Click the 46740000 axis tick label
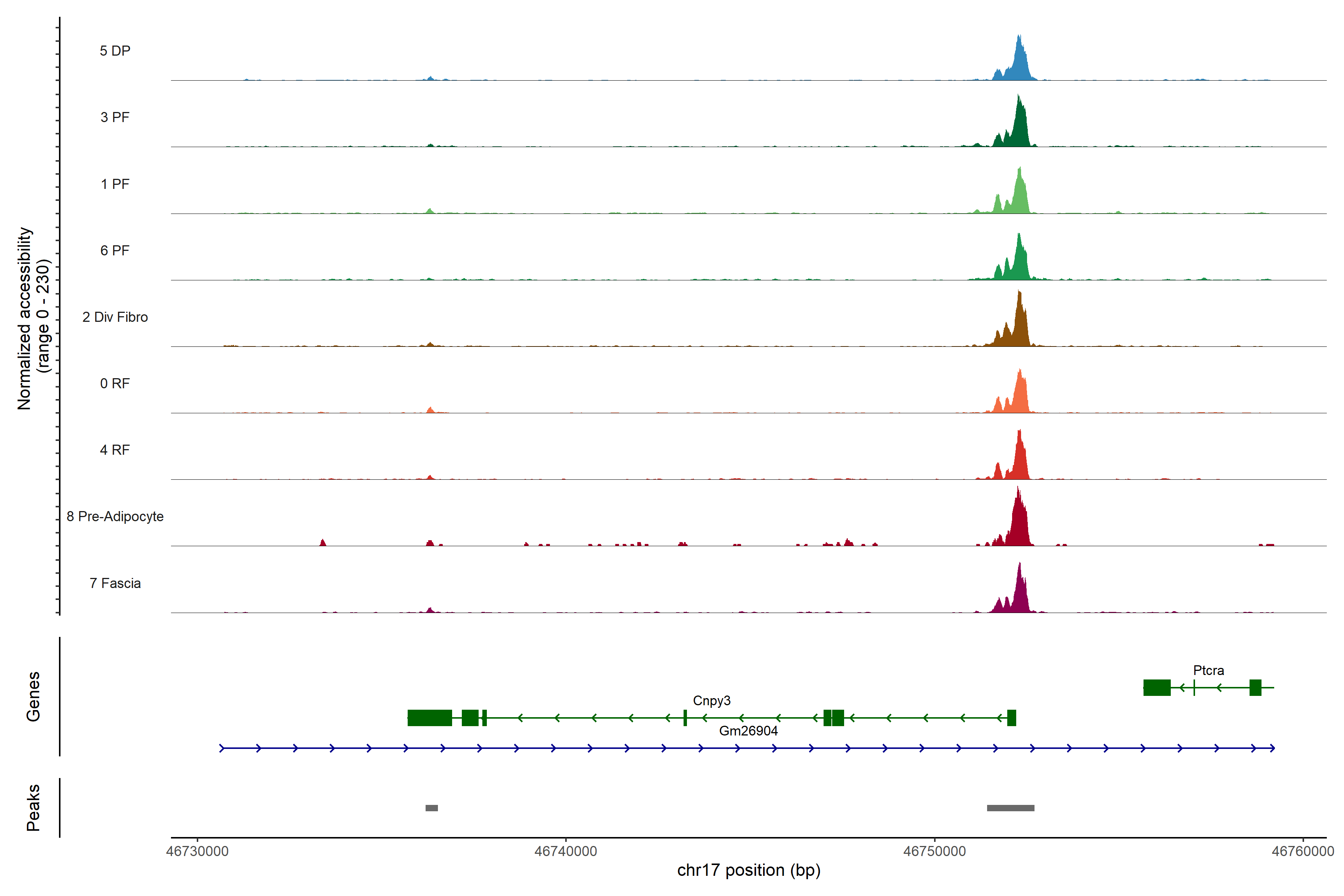The image size is (1344, 896). 566,851
